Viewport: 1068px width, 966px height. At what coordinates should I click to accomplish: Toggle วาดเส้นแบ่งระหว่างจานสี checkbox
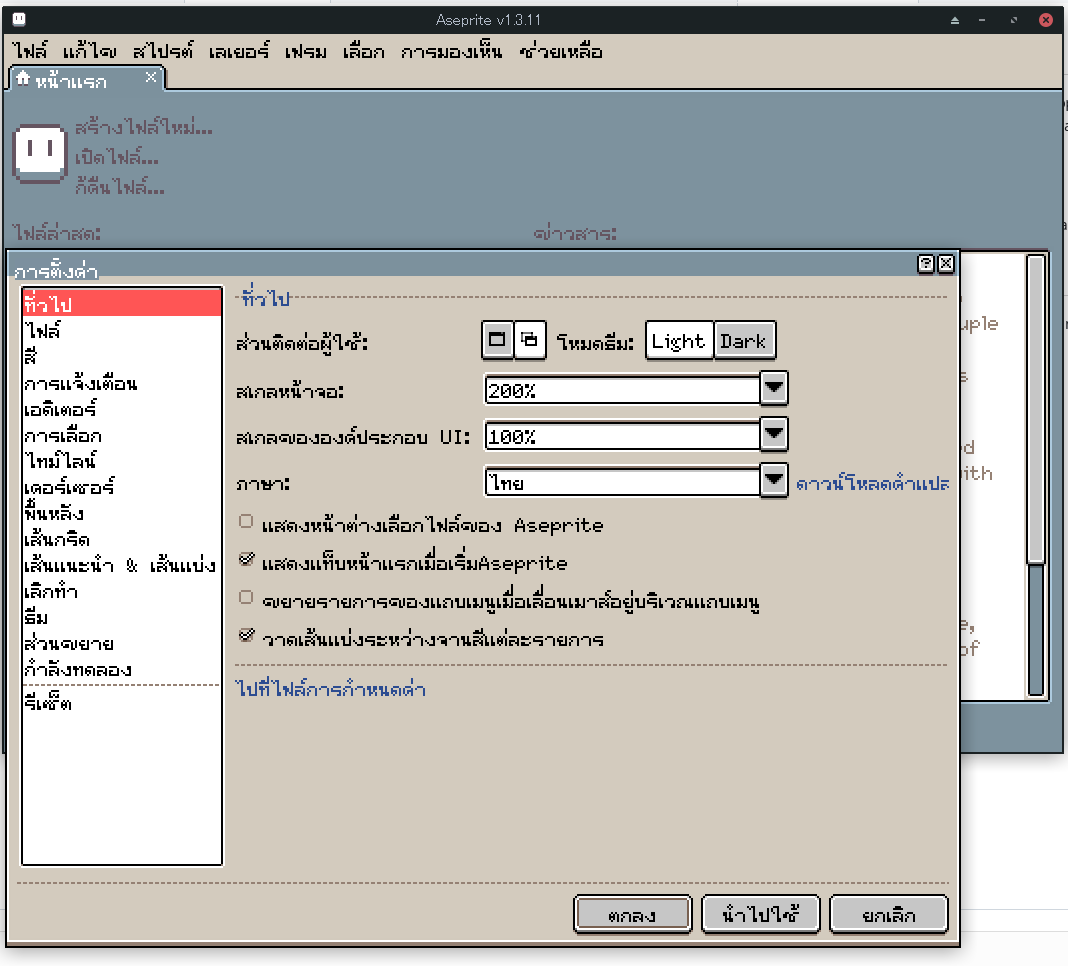[247, 636]
